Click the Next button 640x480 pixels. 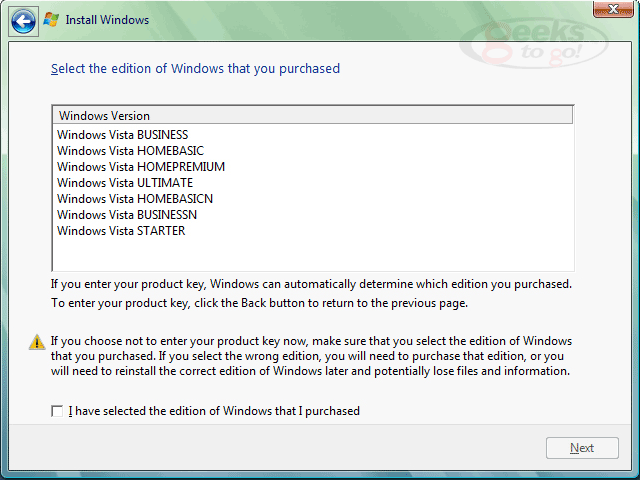pos(582,448)
